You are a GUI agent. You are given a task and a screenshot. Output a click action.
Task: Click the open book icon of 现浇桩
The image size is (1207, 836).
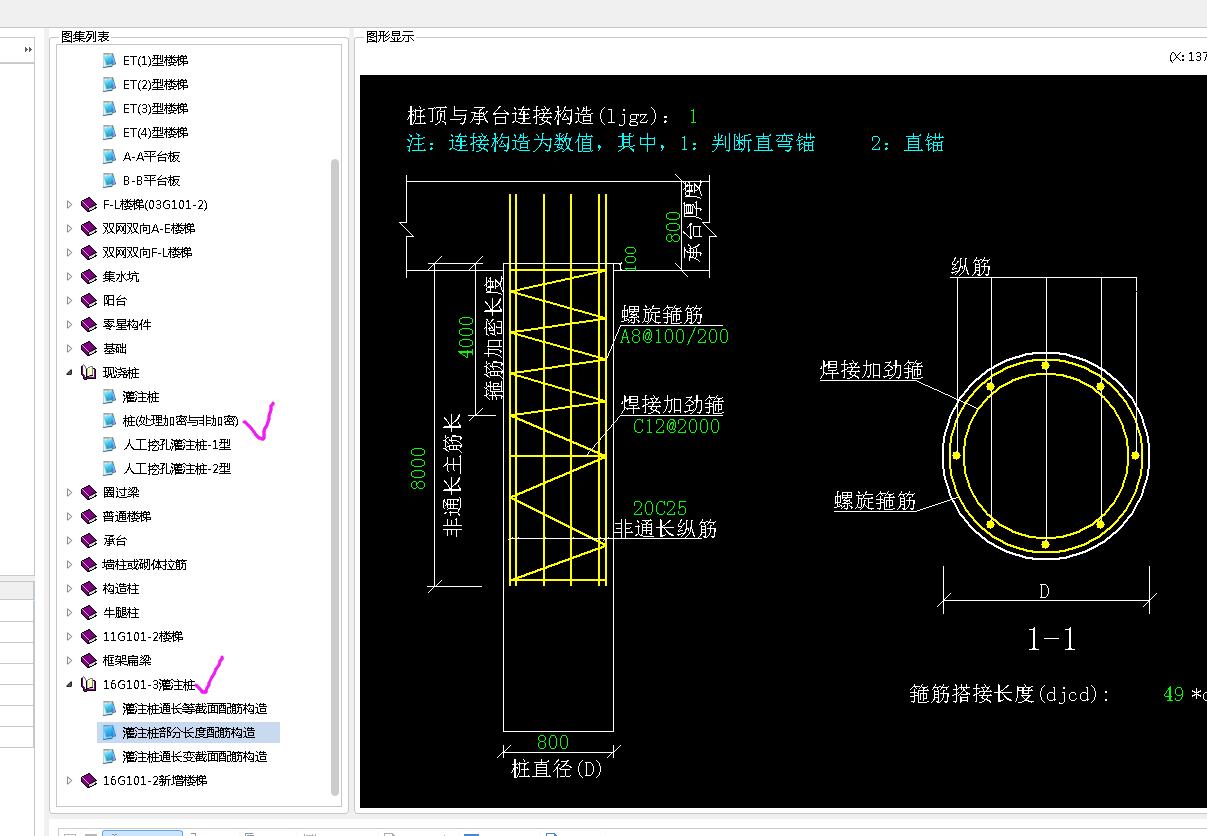point(89,372)
